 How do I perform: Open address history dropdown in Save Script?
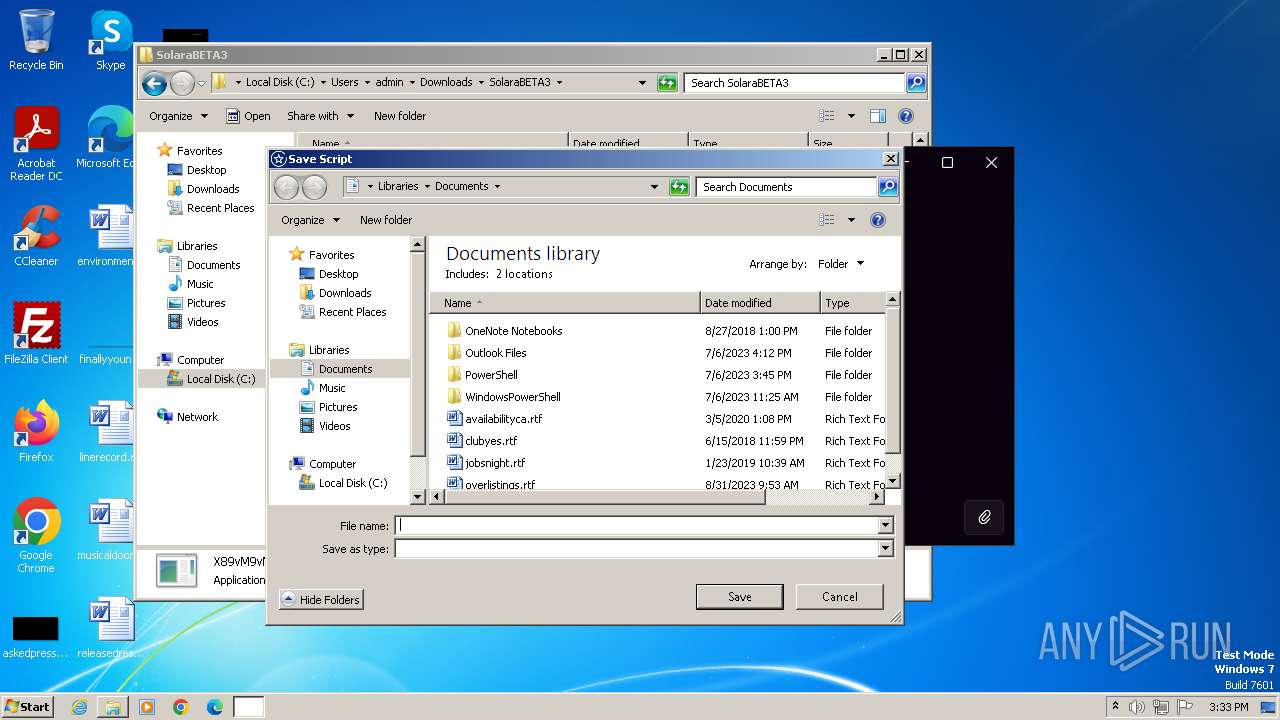click(654, 187)
